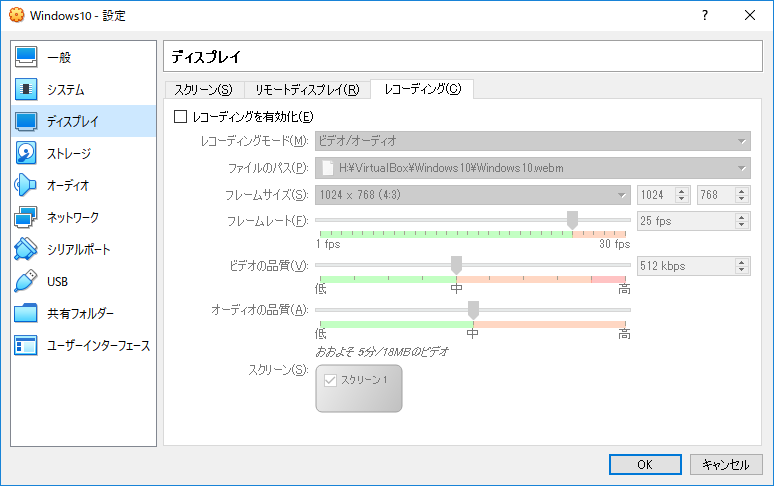Open the 共有フォルダー folder icon
This screenshot has height=486, width=774.
(26, 313)
